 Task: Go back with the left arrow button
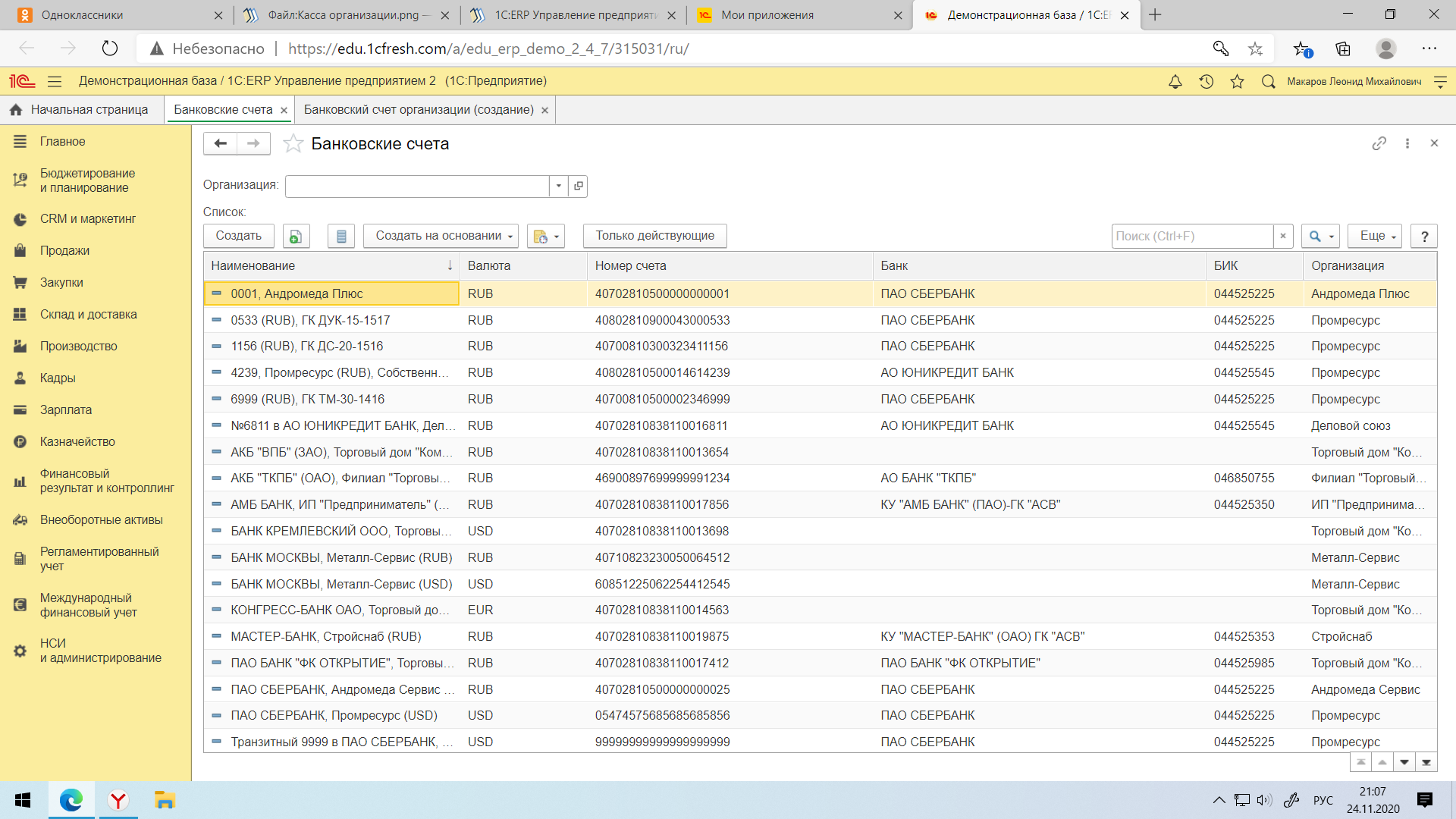pyautogui.click(x=220, y=143)
